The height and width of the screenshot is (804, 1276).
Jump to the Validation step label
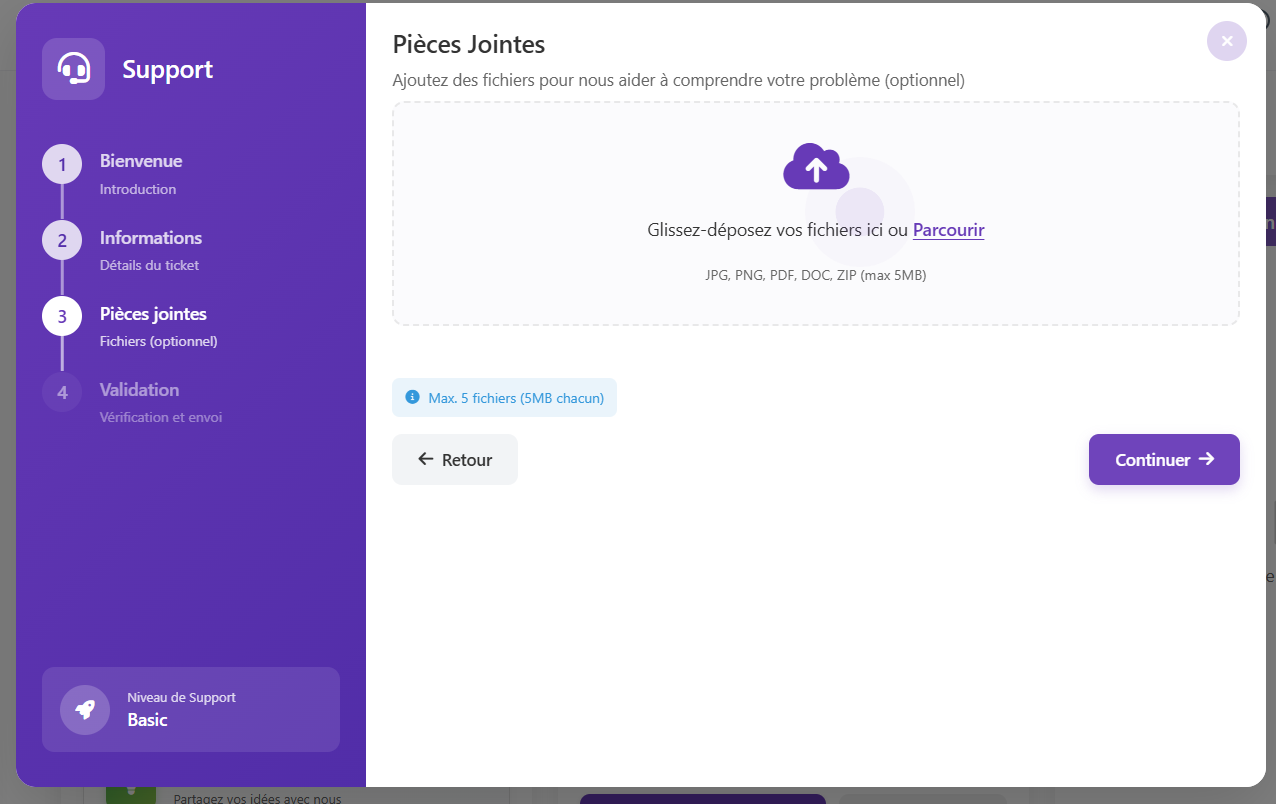click(139, 390)
